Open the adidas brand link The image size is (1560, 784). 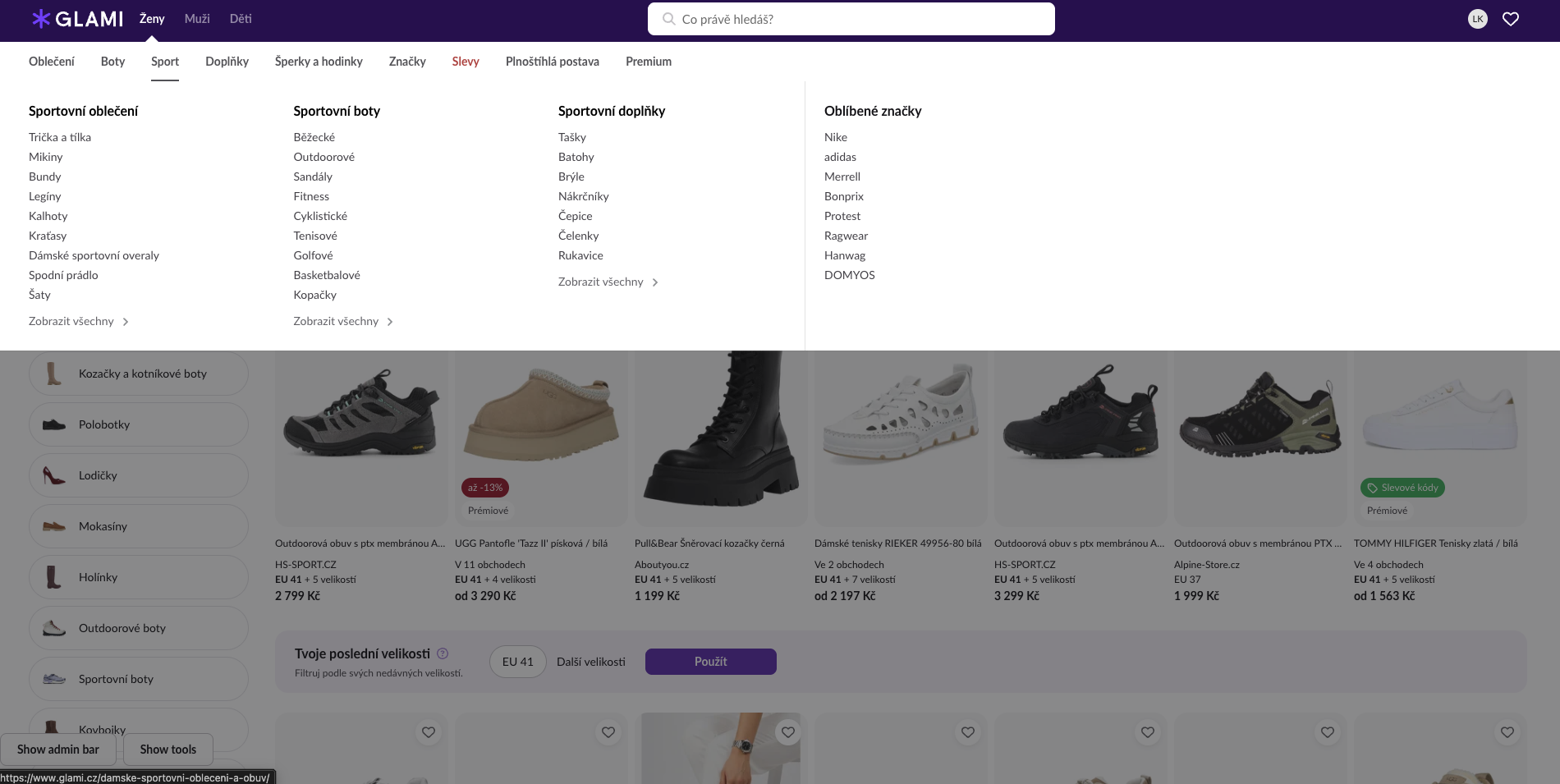coord(840,157)
